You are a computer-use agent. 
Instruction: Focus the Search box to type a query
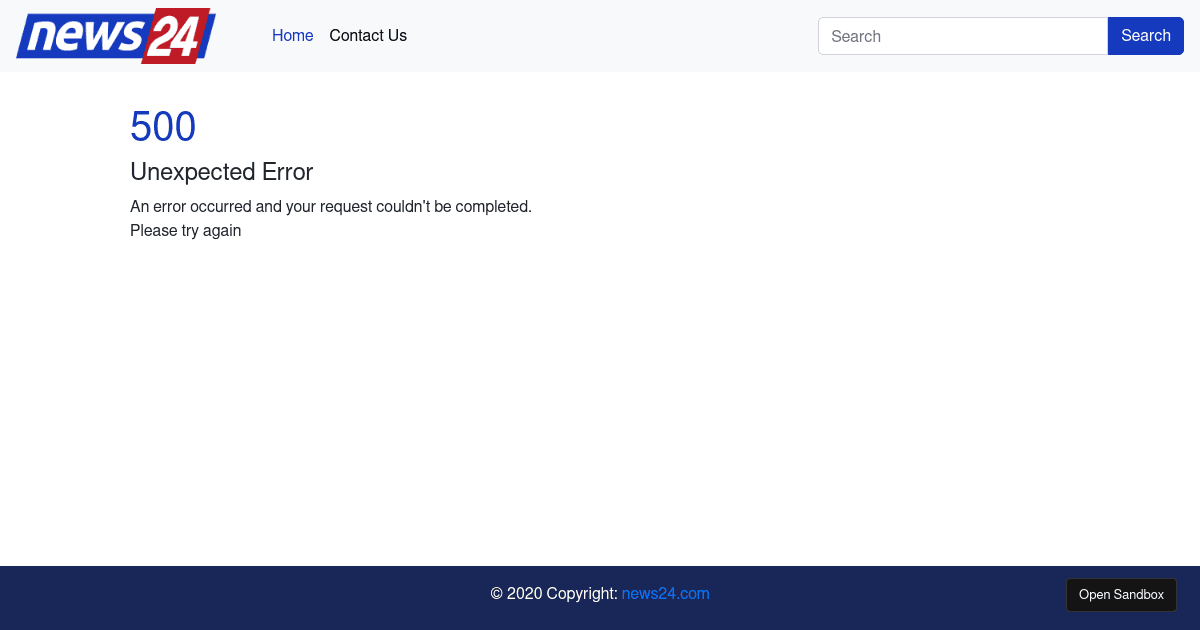[x=962, y=35]
